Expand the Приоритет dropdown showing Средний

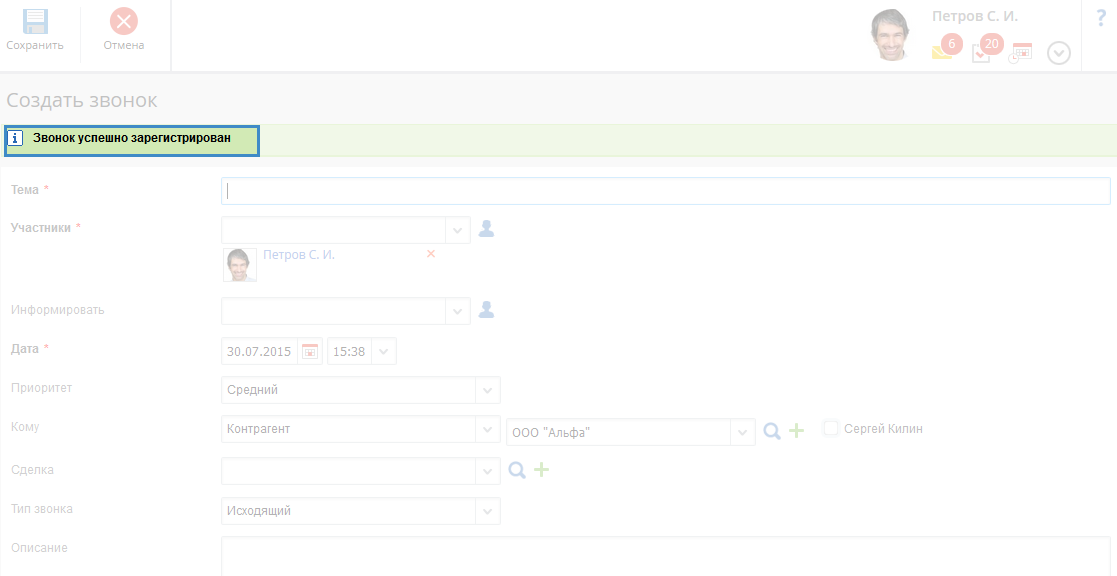[x=487, y=390]
